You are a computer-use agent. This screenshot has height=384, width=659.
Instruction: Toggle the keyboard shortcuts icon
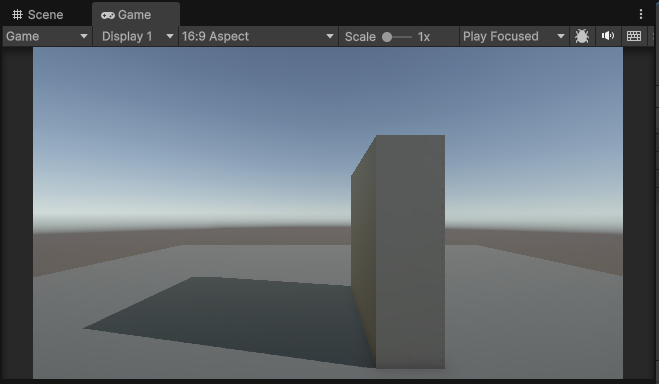[x=634, y=36]
